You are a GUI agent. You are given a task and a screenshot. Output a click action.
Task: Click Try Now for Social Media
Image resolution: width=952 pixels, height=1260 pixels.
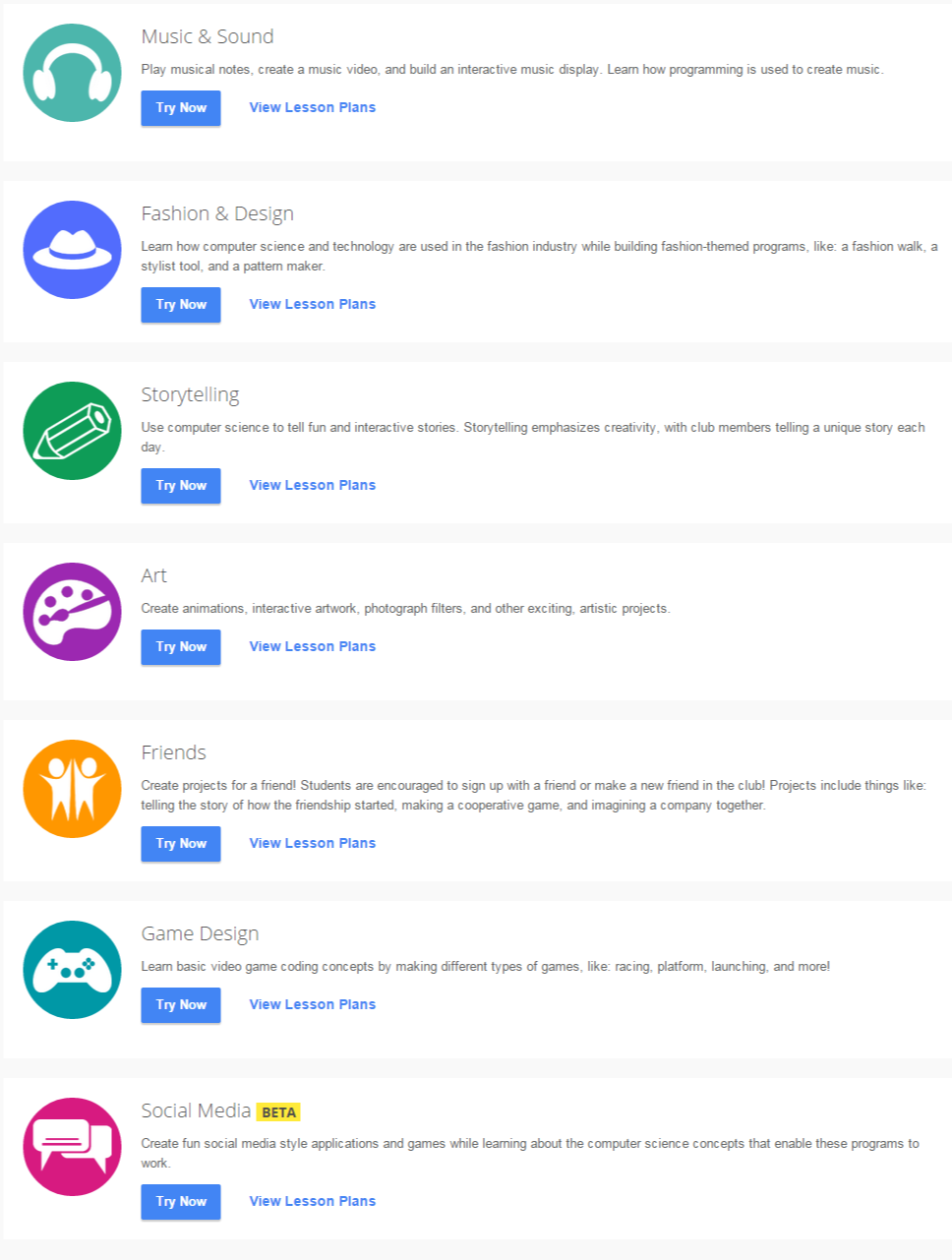coord(180,1201)
